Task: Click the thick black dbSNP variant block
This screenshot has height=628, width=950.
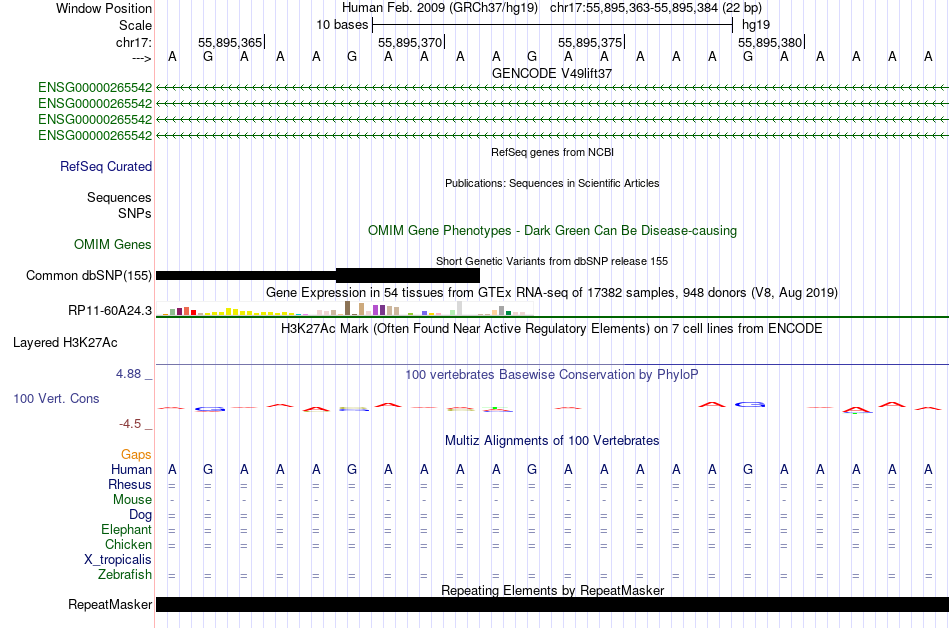Action: click(x=408, y=276)
